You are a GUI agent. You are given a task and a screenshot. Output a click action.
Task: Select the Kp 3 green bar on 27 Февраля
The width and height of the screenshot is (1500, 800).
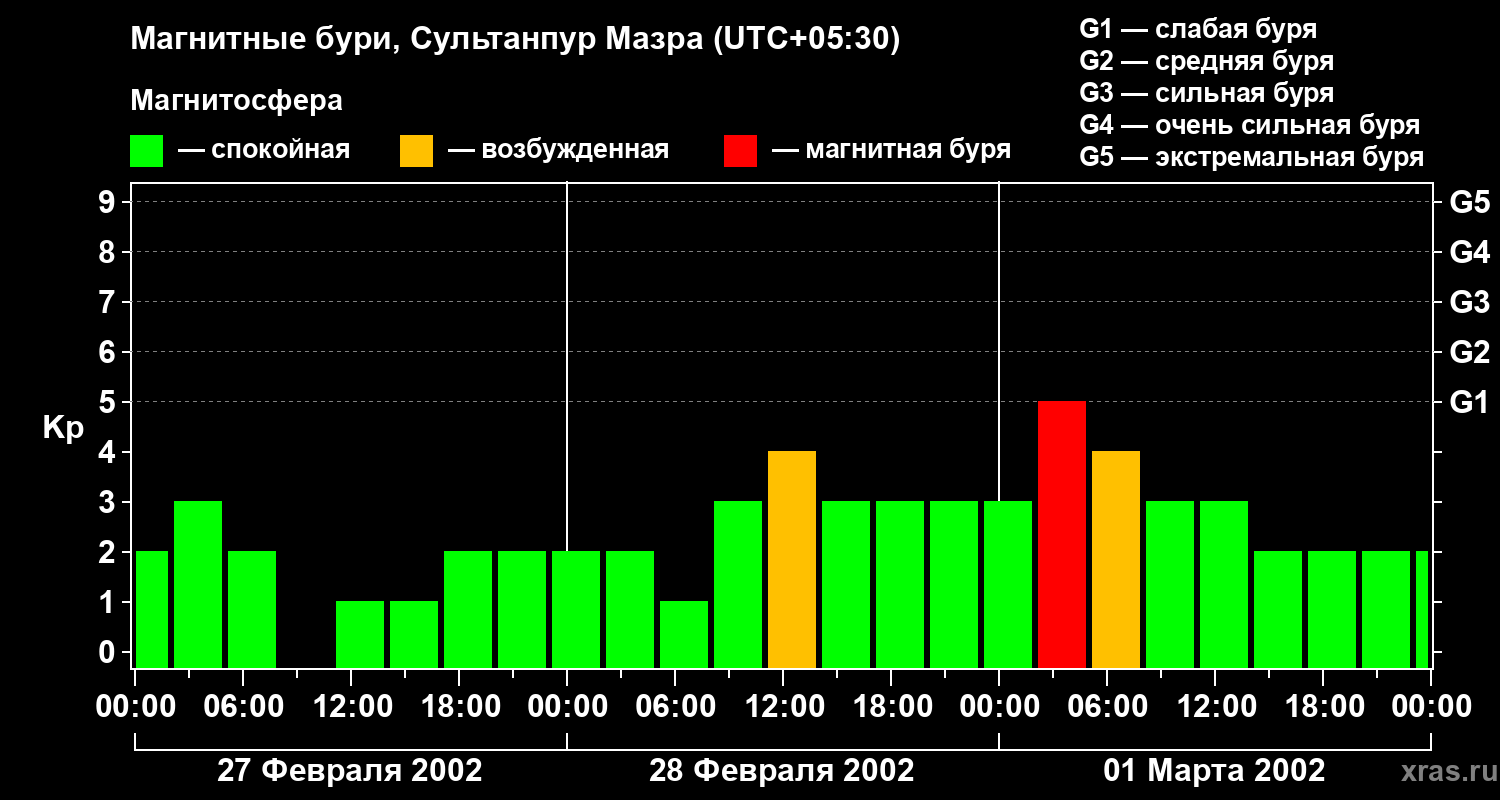198,585
